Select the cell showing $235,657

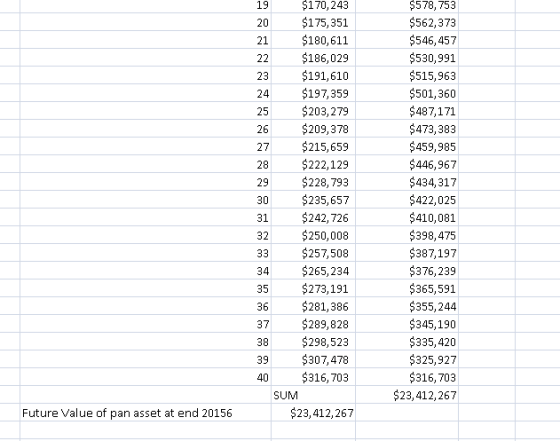pos(314,200)
